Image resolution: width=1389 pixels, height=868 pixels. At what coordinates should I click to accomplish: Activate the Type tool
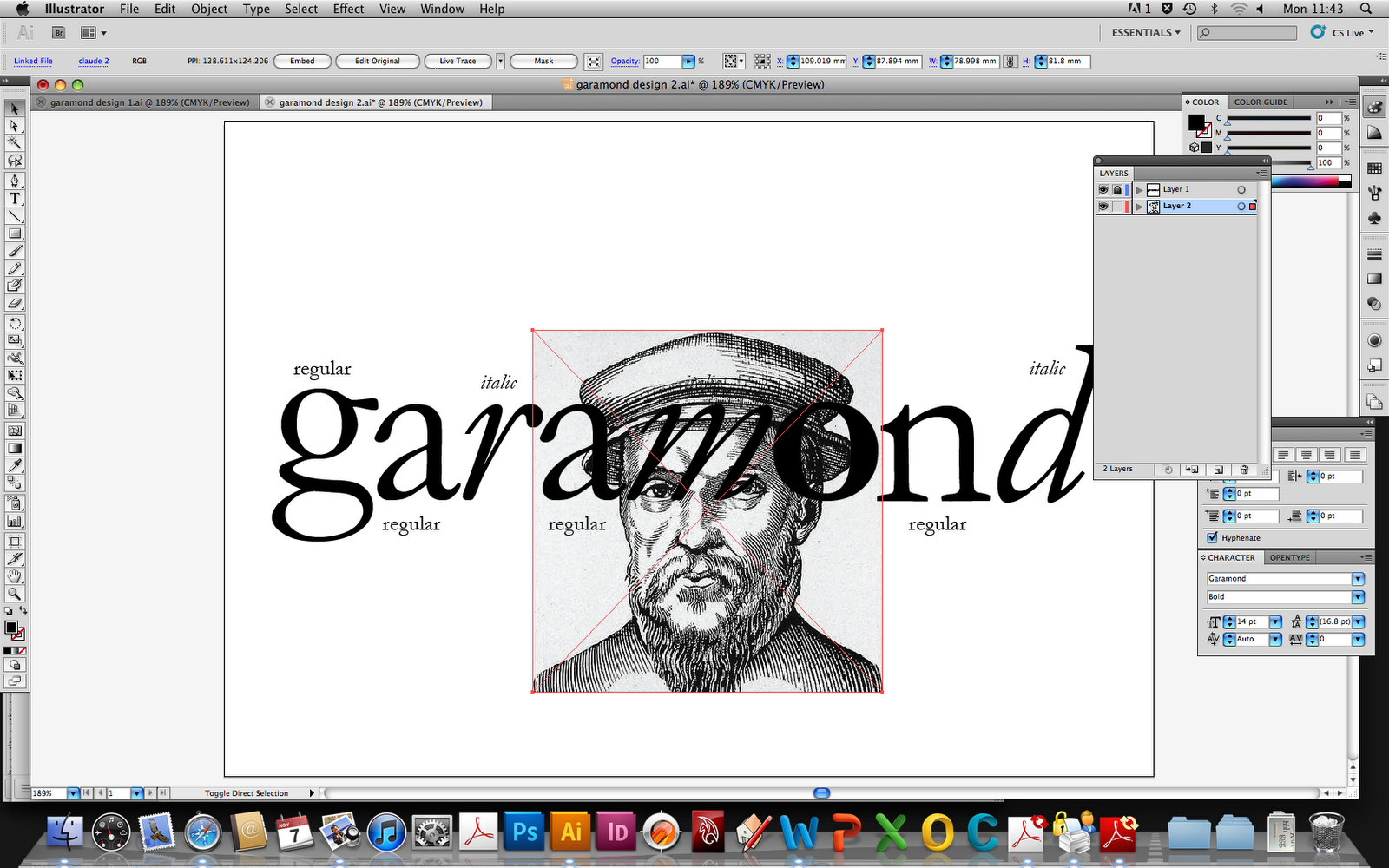point(15,198)
